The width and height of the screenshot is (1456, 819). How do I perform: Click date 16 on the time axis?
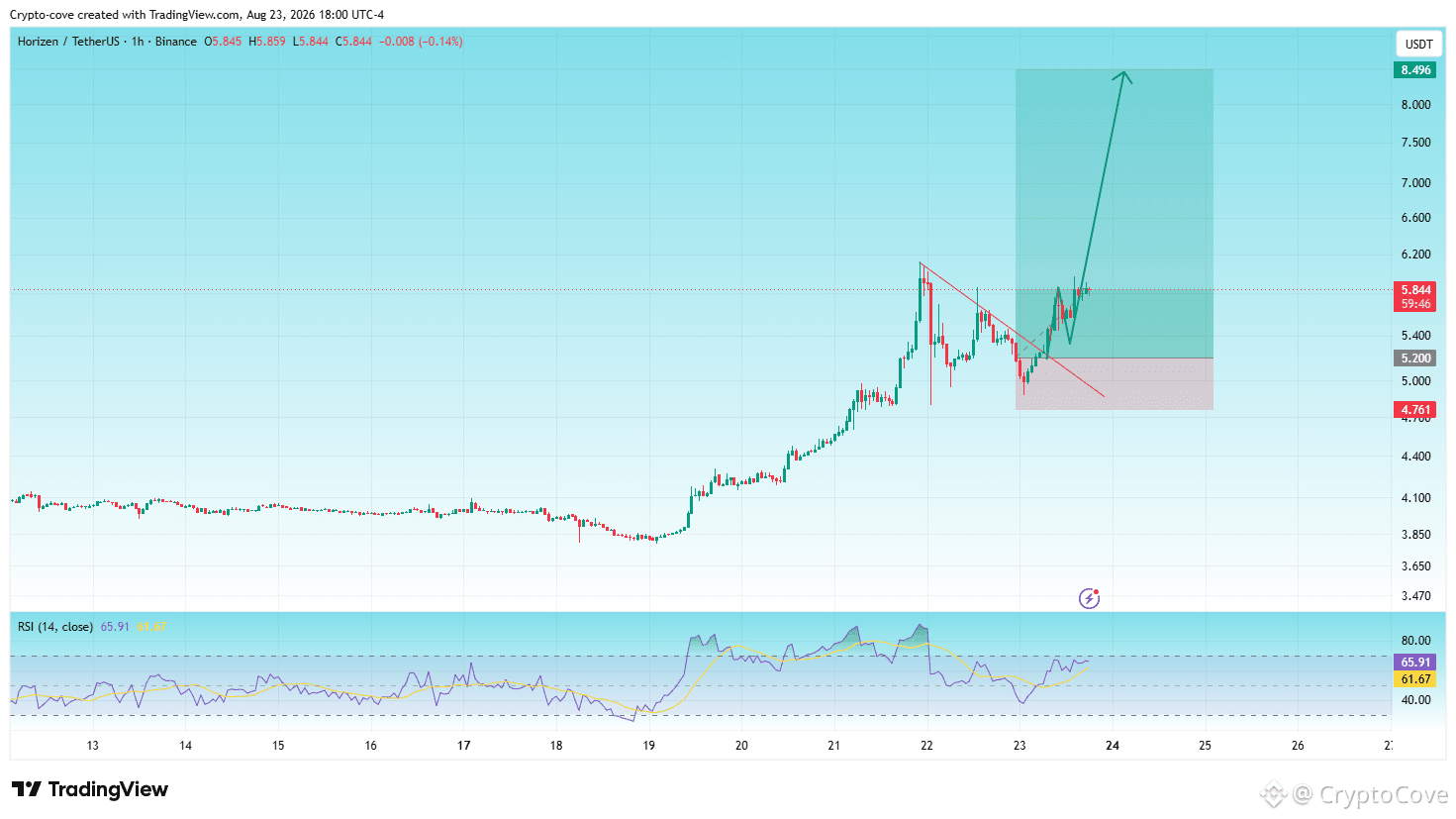tap(371, 746)
